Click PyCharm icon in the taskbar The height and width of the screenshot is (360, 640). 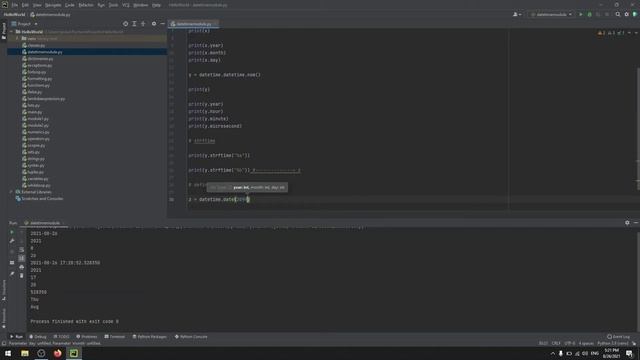pos(74,353)
